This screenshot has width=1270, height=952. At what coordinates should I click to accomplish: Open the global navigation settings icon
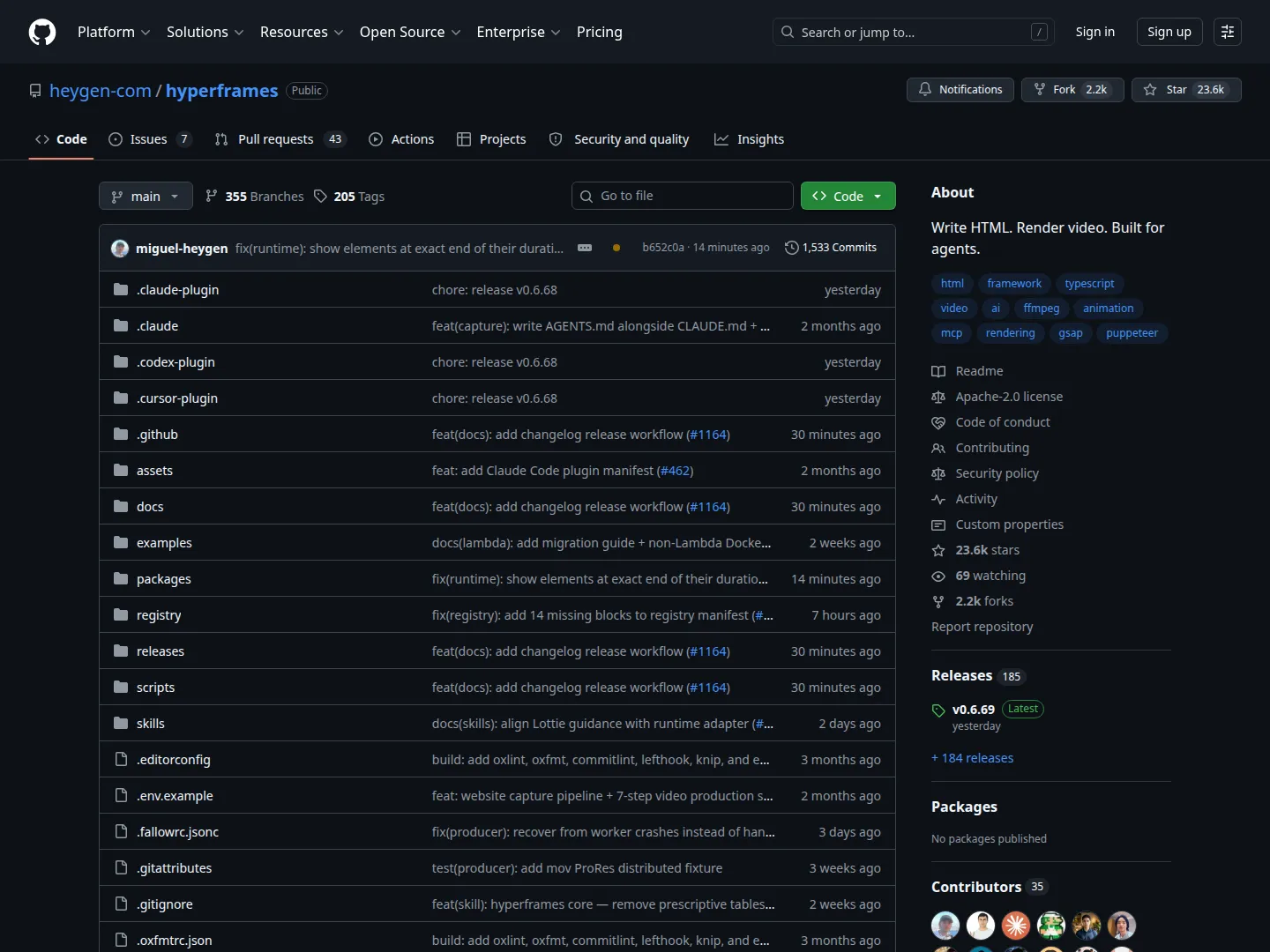[1228, 32]
